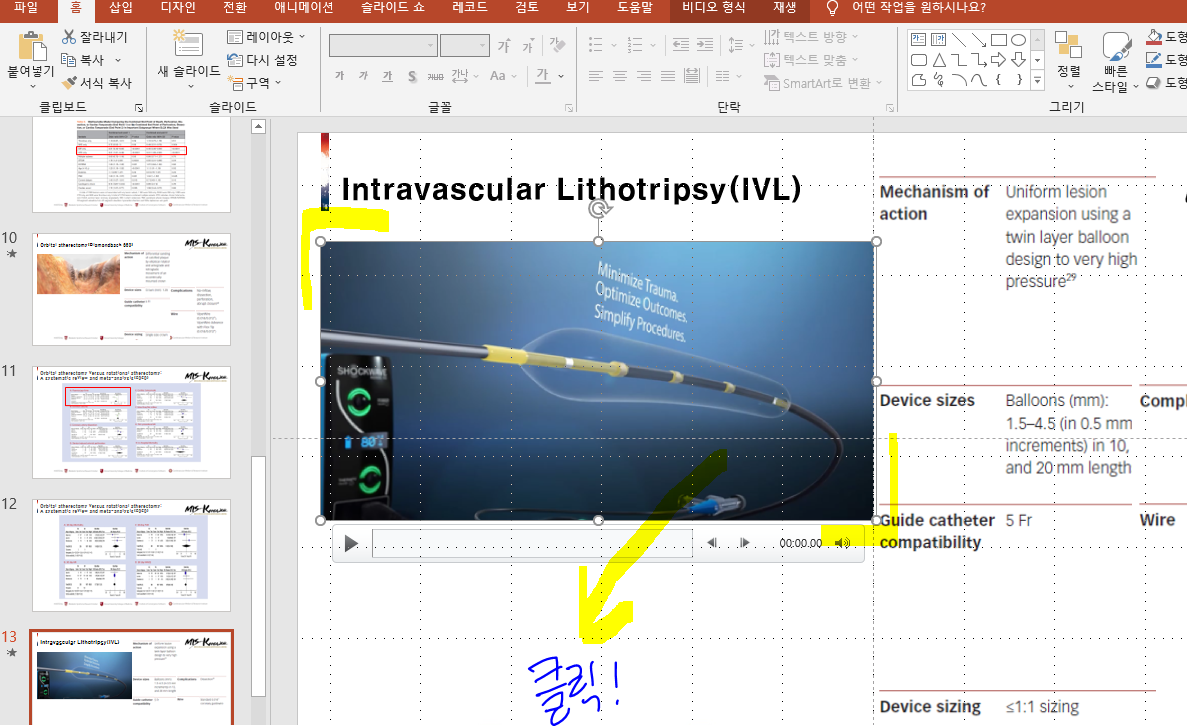1187x726 pixels.
Task: Click the shape fill paint bucket
Action: click(1154, 36)
